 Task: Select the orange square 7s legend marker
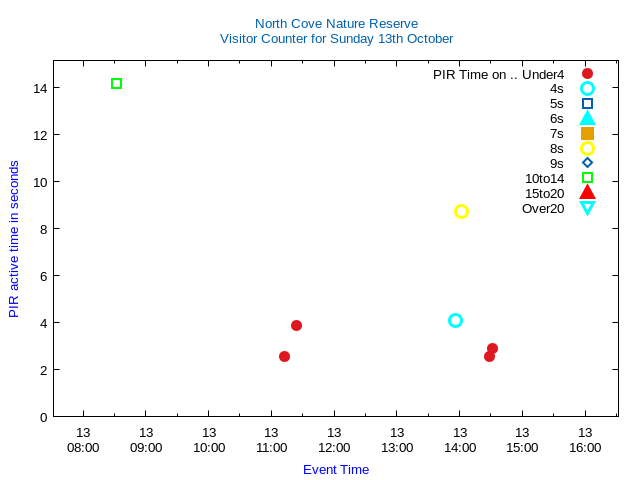coord(587,134)
